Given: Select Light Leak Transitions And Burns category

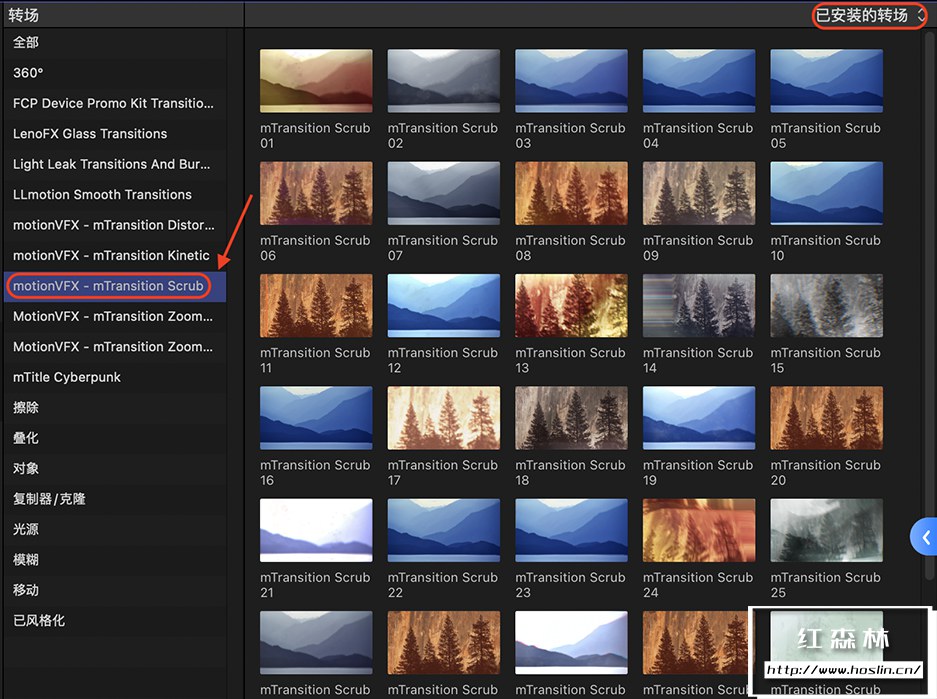Looking at the screenshot, I should 115,164.
